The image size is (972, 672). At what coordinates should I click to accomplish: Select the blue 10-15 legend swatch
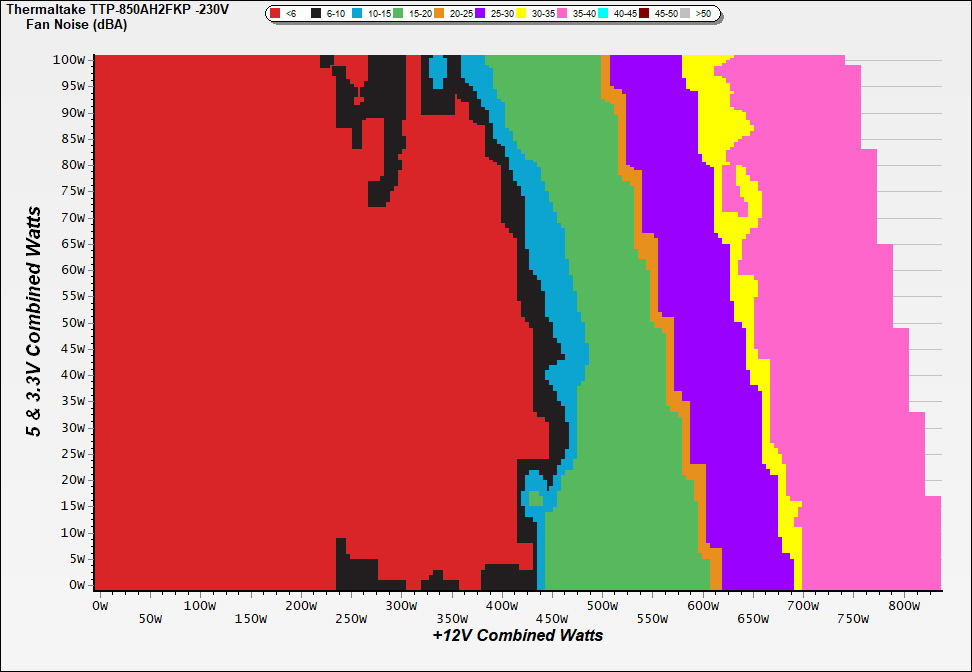click(357, 14)
